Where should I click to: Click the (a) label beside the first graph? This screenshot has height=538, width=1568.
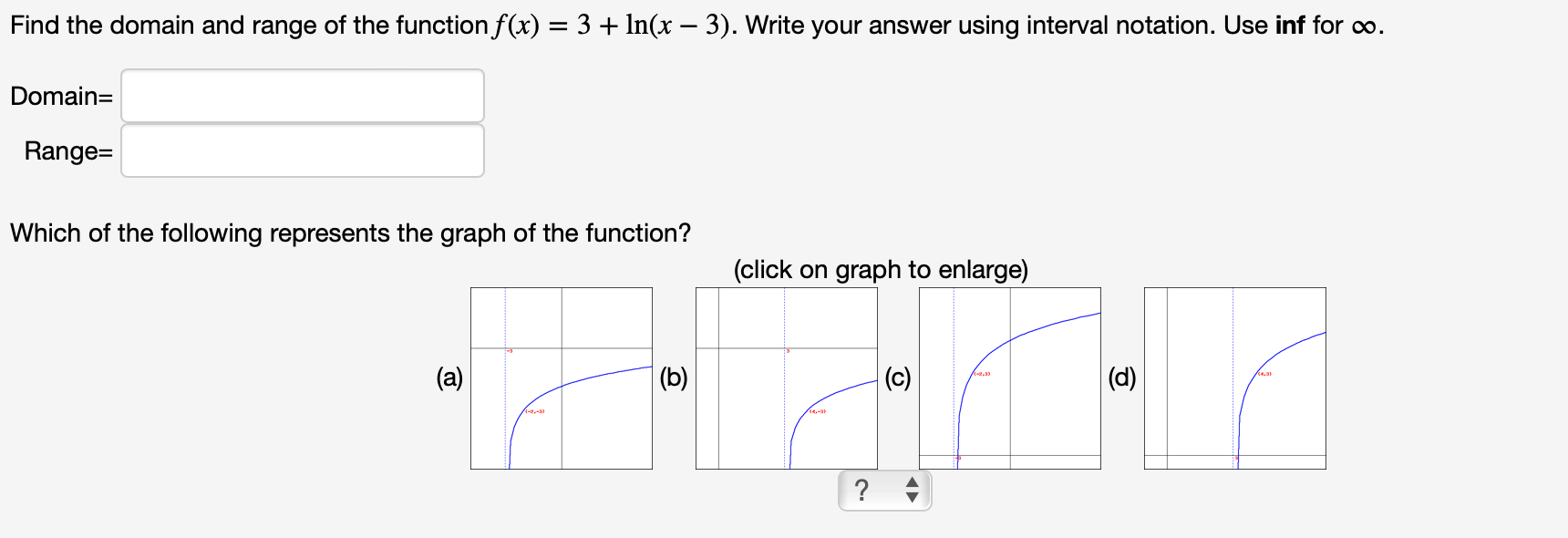[x=450, y=377]
